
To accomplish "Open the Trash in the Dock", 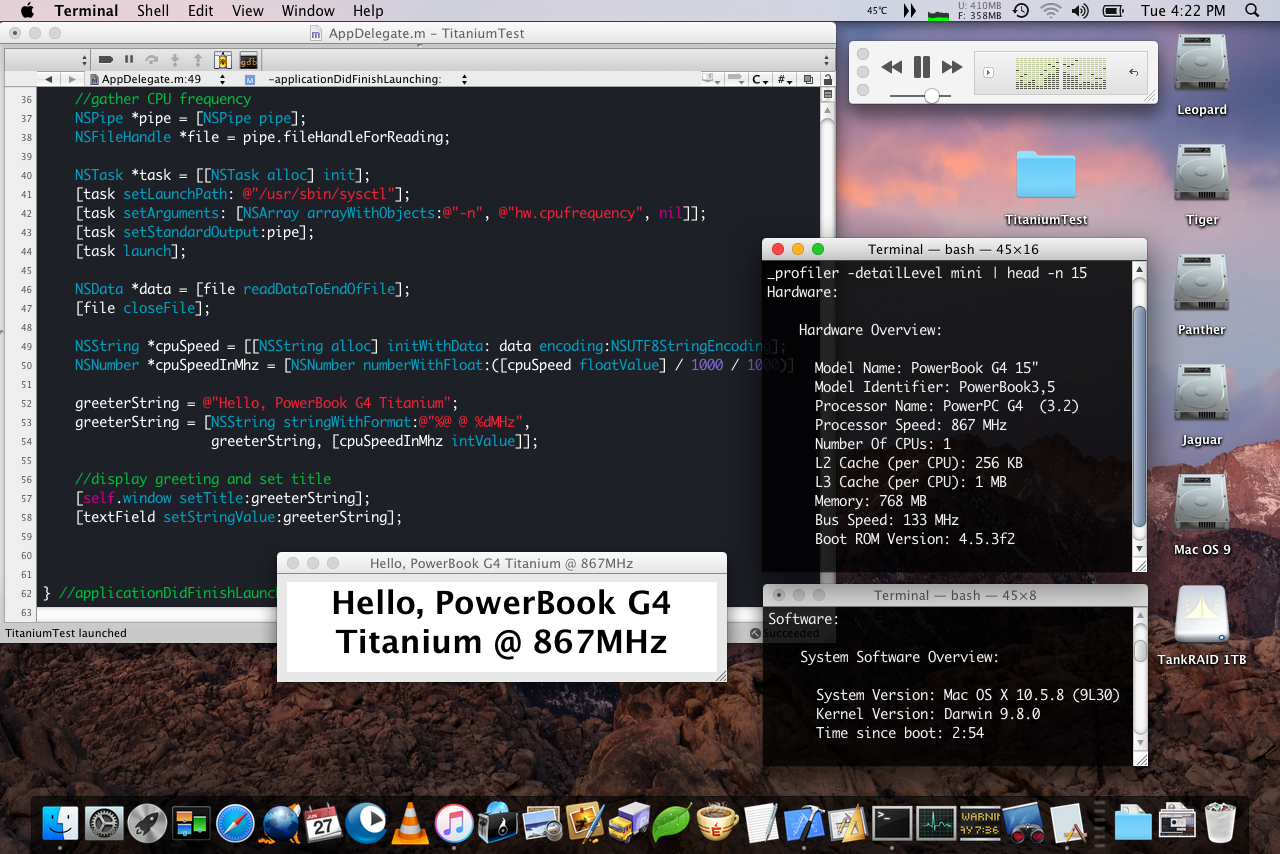I will (x=1220, y=822).
